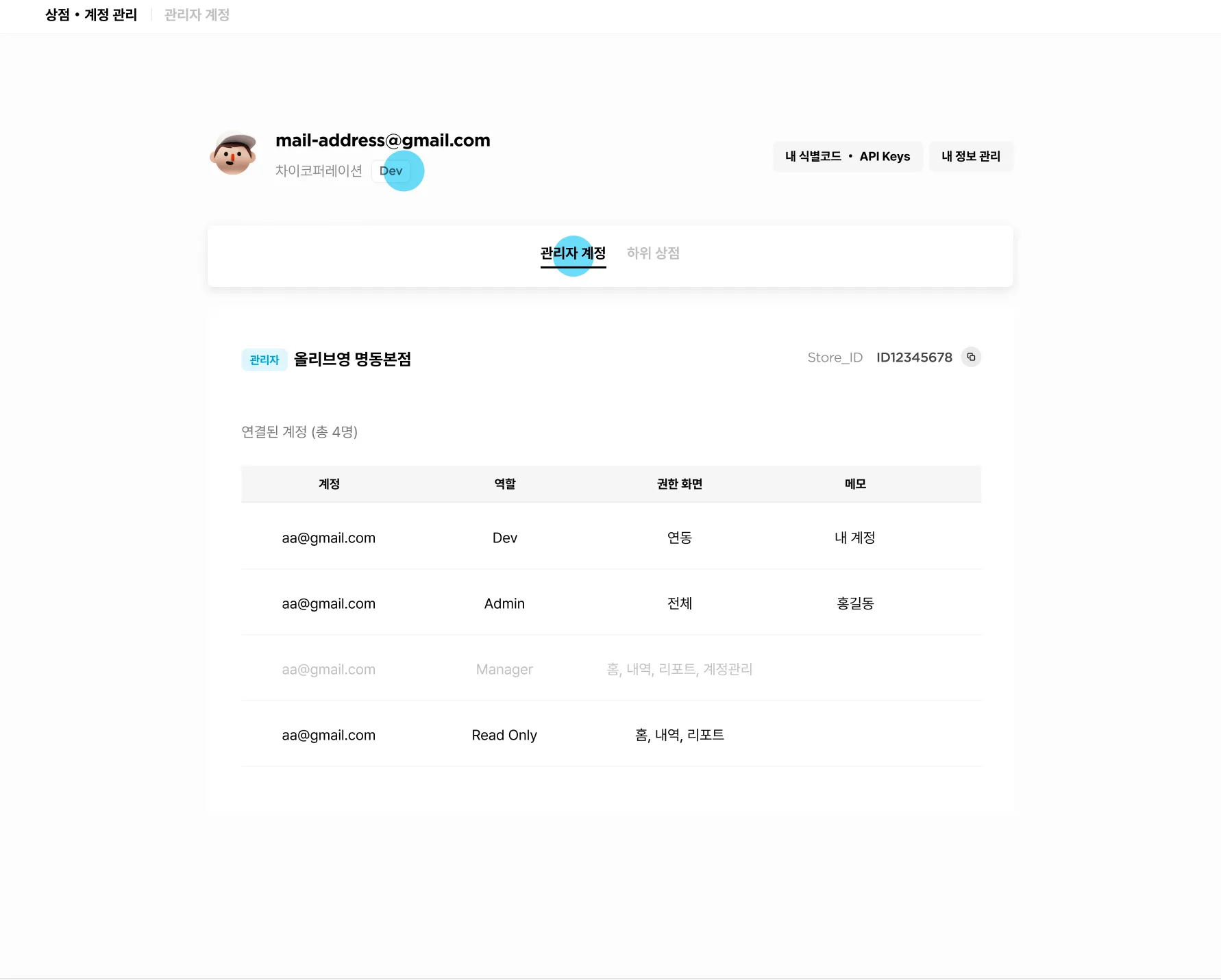Switch to the 하위 상점 tab
This screenshot has width=1221, height=980.
652,253
